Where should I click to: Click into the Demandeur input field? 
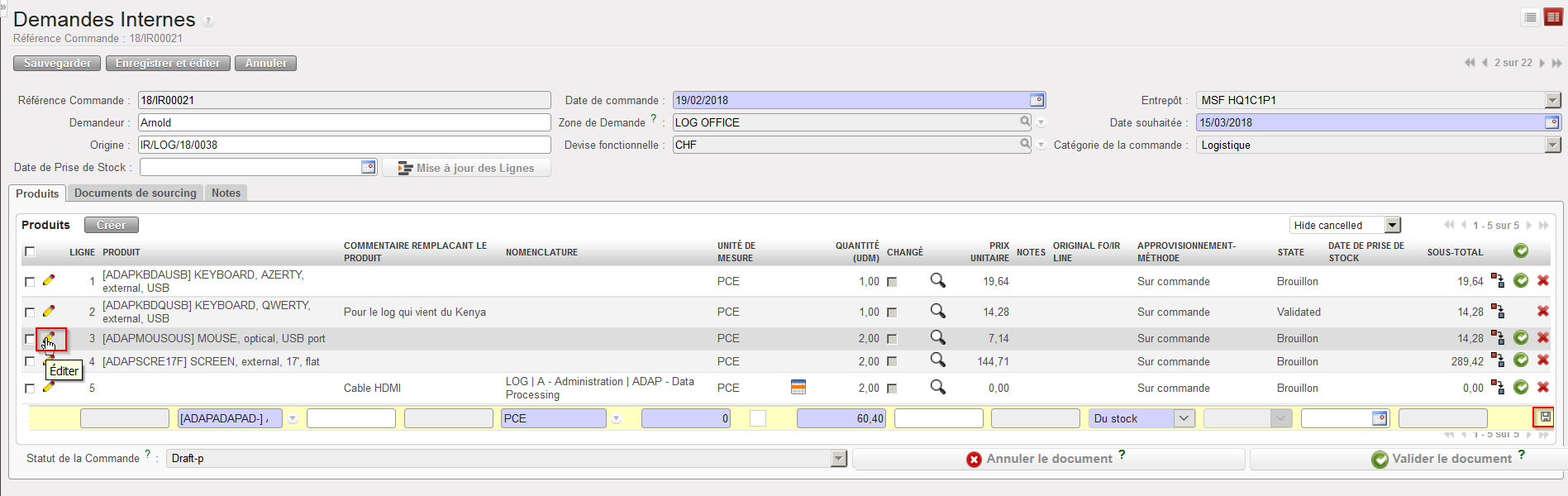344,122
